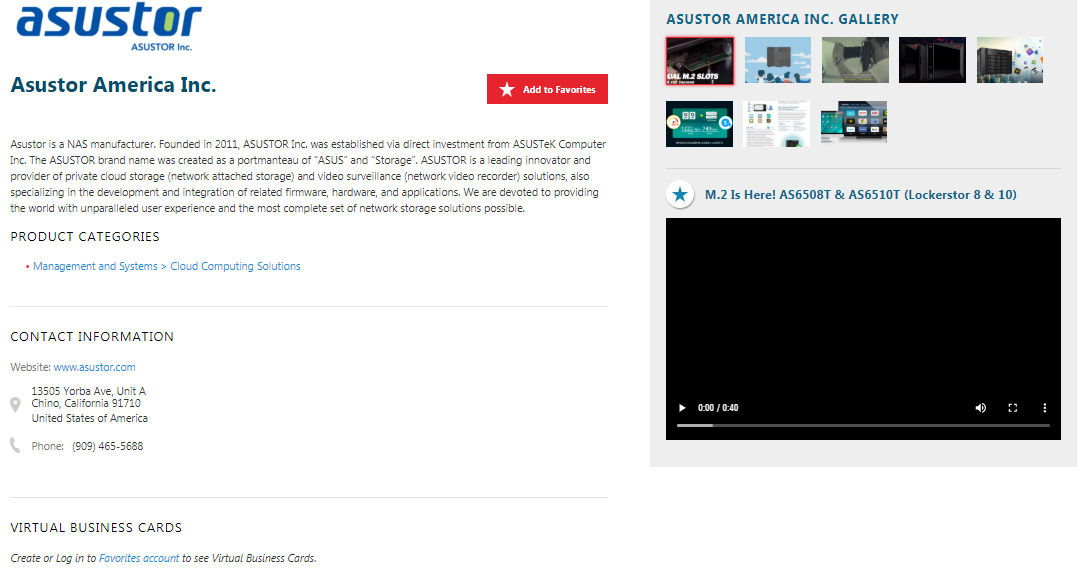
Task: Play the video
Action: click(682, 408)
